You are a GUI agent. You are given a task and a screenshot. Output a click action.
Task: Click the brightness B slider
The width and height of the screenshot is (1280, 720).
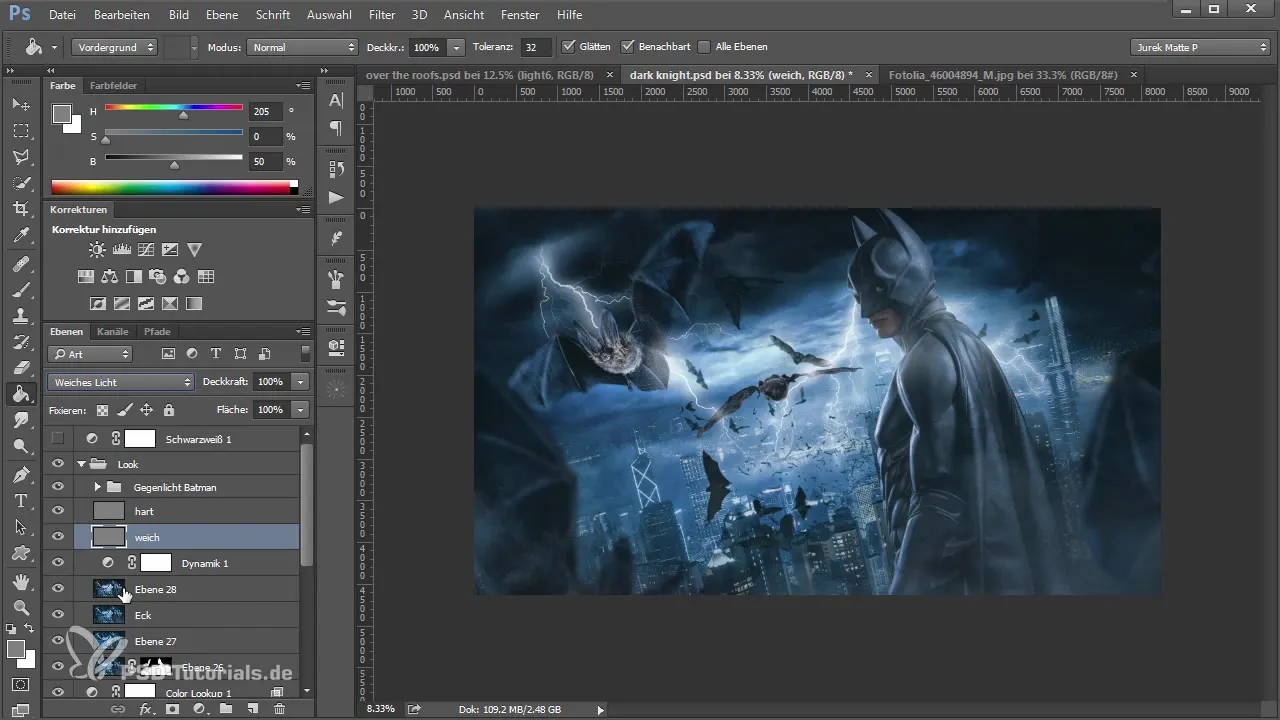174,158
